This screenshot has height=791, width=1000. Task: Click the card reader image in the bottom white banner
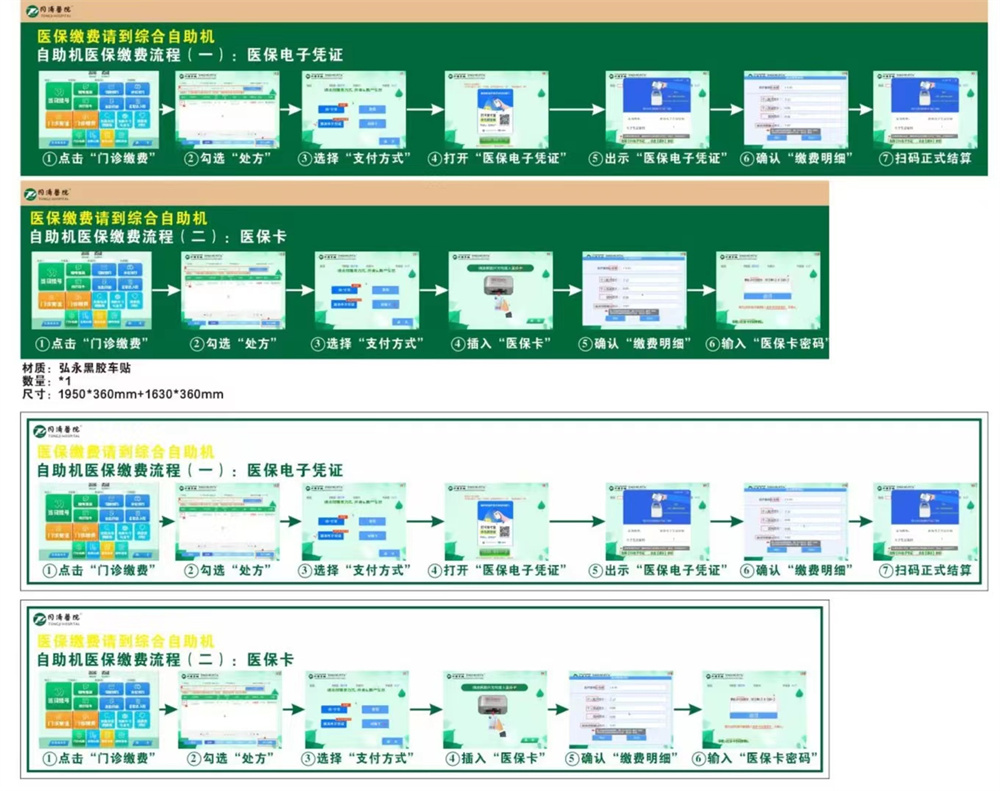pyautogui.click(x=491, y=708)
